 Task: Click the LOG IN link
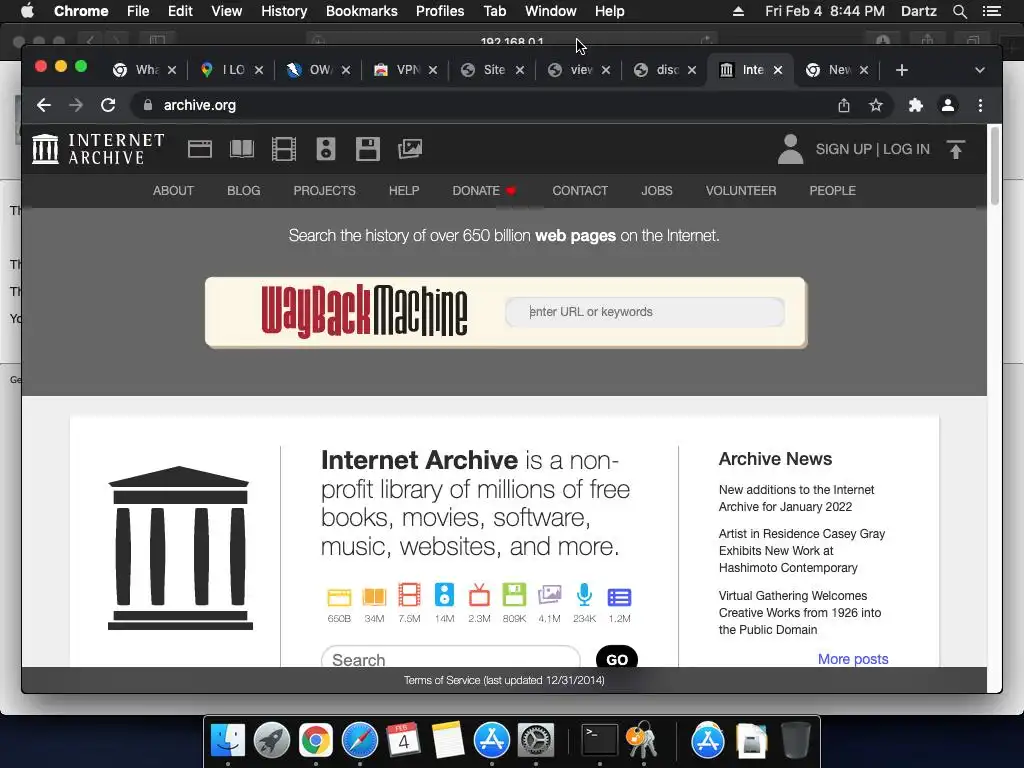[906, 149]
